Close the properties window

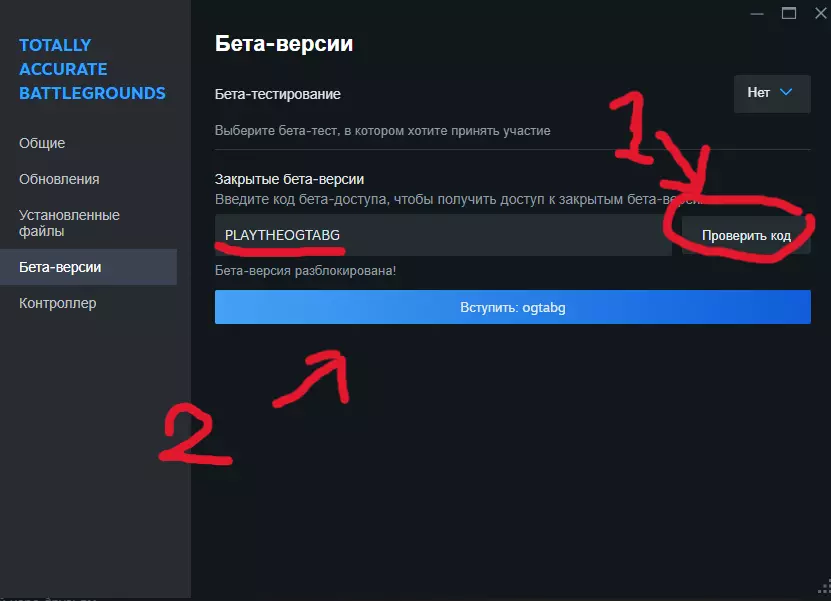[820, 13]
